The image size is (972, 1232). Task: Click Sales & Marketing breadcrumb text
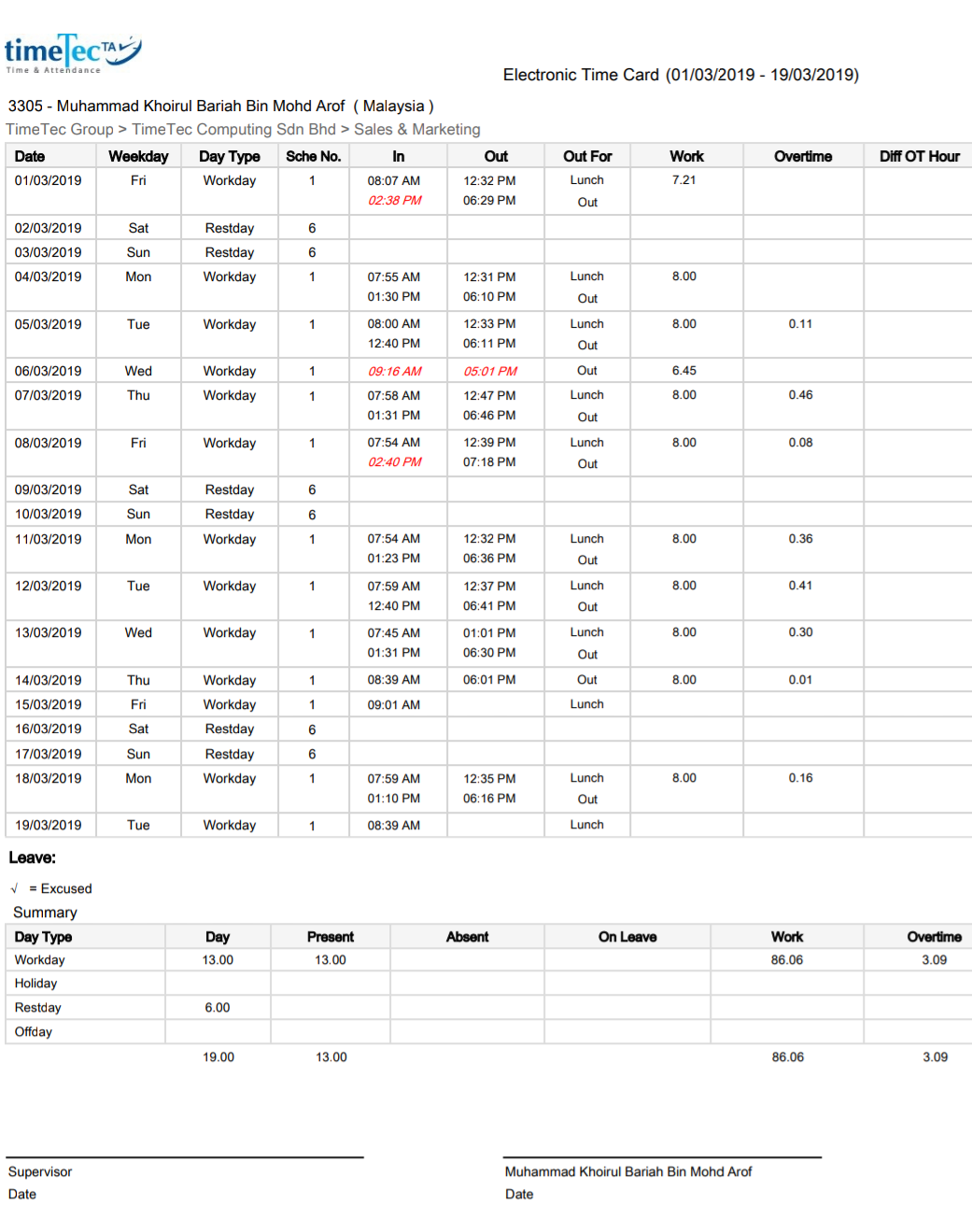tap(417, 129)
